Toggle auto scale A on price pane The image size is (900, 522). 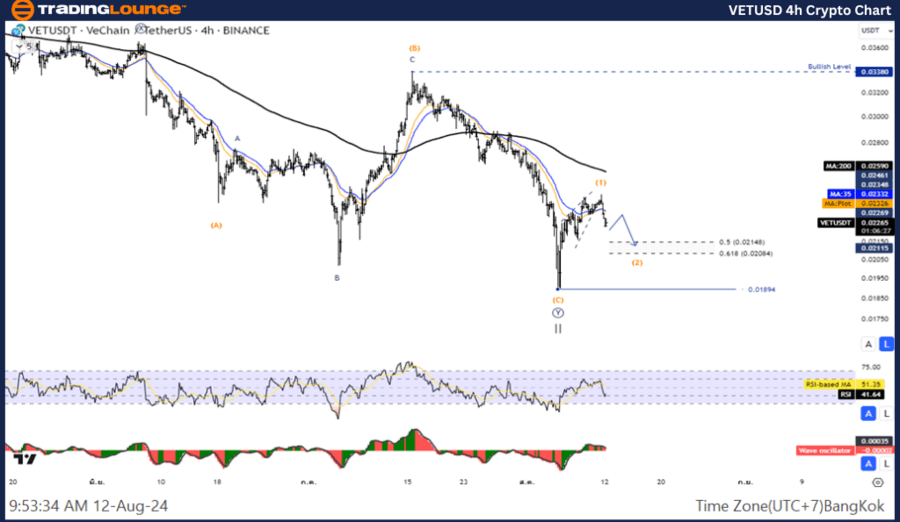pos(868,344)
